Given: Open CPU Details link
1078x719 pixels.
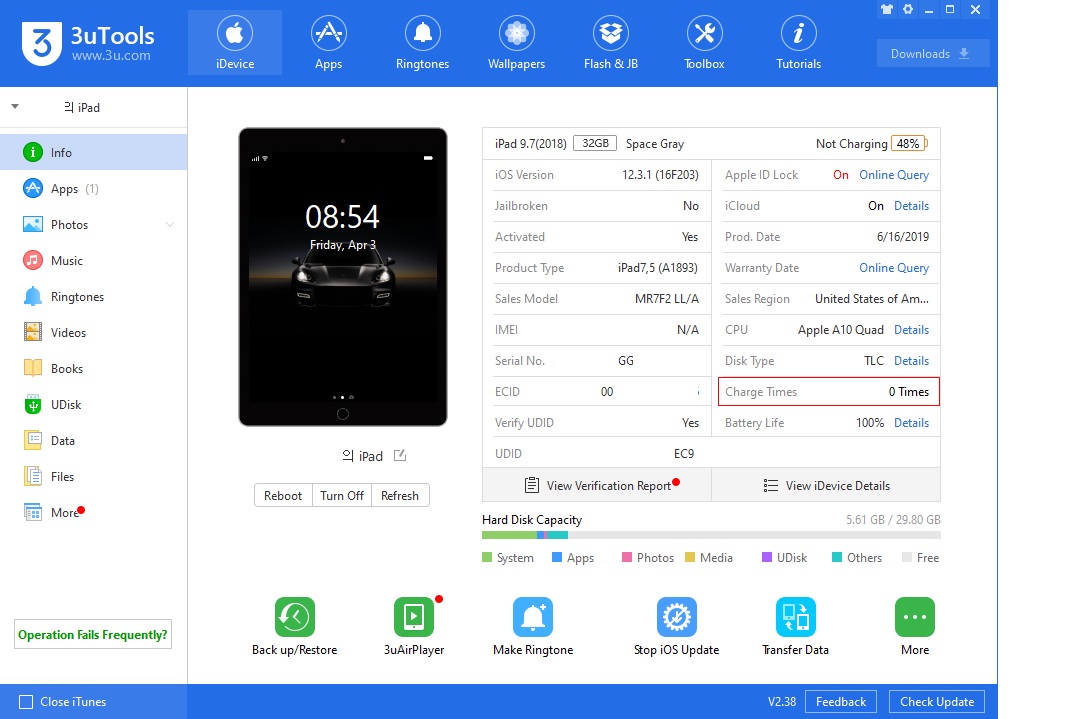Looking at the screenshot, I should coord(911,329).
